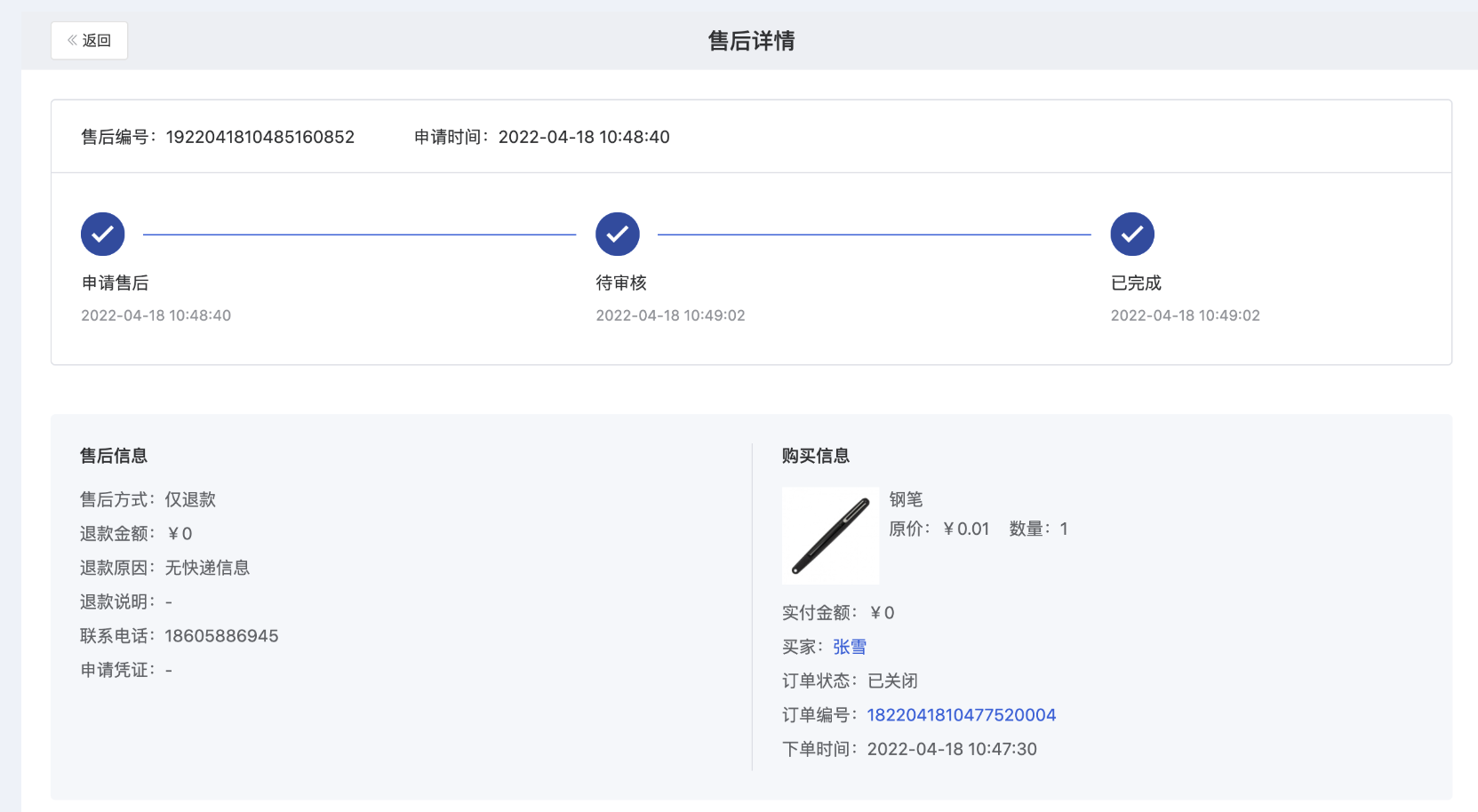Click the checkmark icon above 申请售后
Image resolution: width=1478 pixels, height=812 pixels.
tap(103, 235)
